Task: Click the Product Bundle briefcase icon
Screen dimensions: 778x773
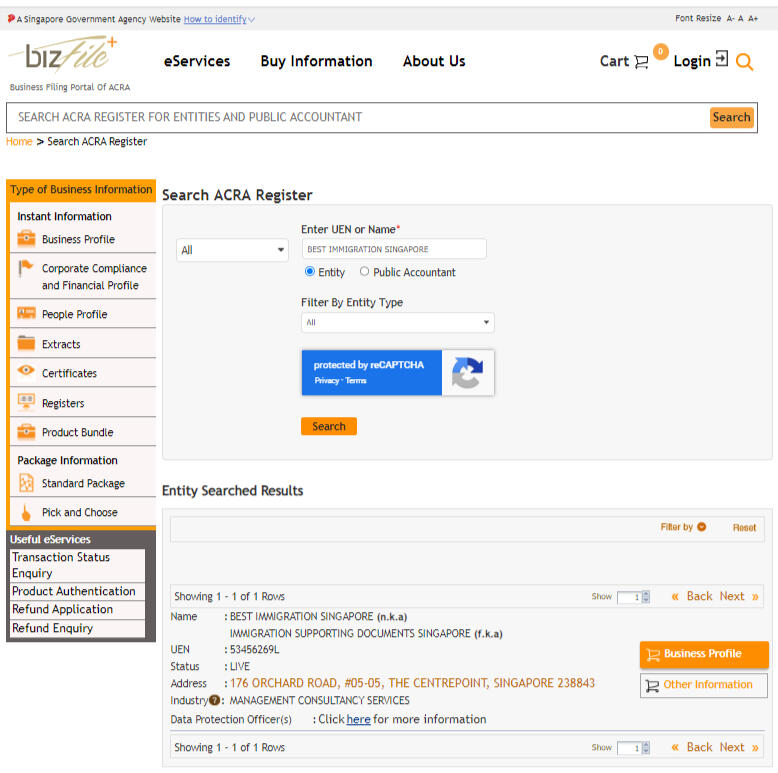Action: [x=26, y=432]
